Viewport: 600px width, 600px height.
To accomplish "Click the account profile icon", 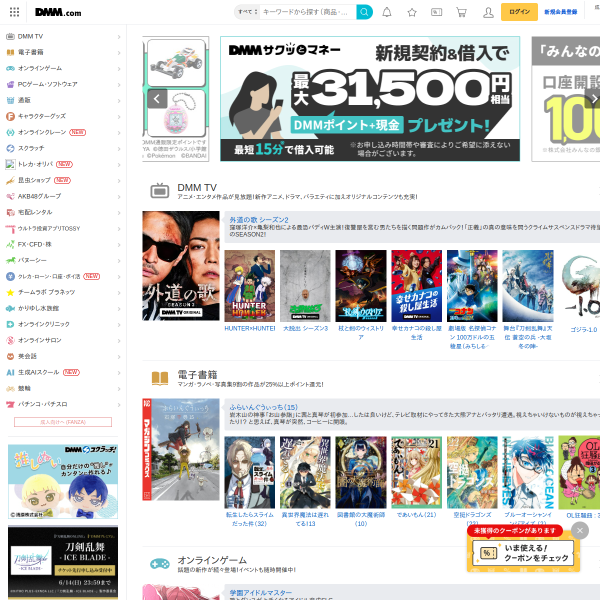I will tap(488, 13).
